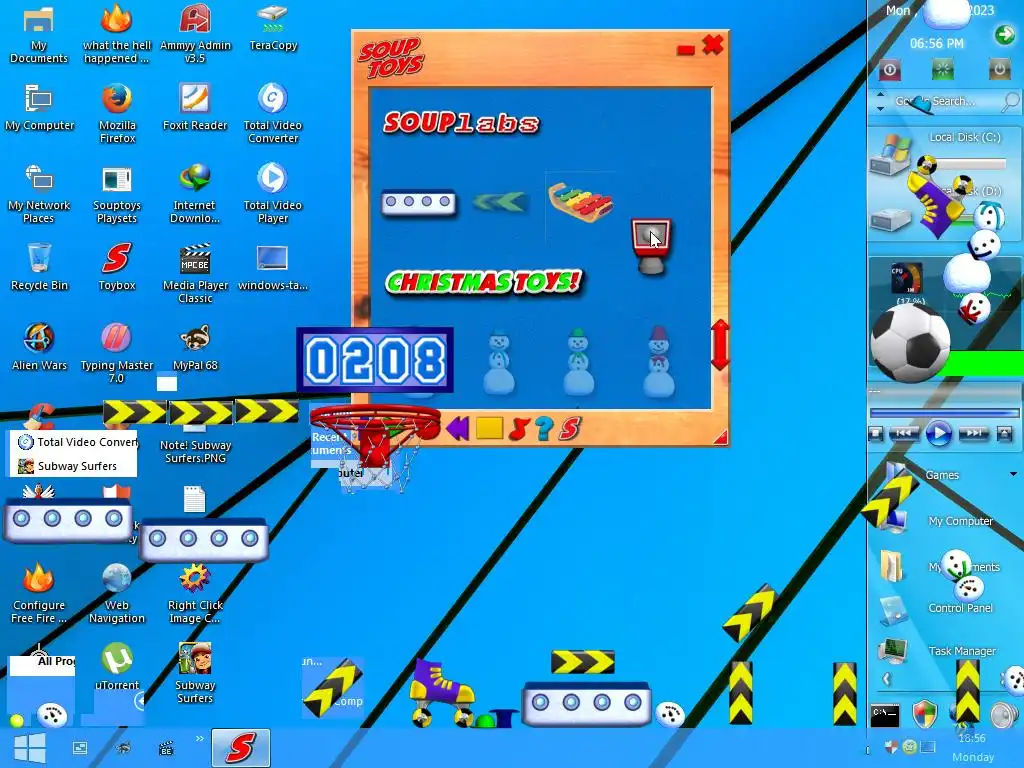Open Foxit Reader desktop icon
1024x768 pixels.
[x=195, y=108]
